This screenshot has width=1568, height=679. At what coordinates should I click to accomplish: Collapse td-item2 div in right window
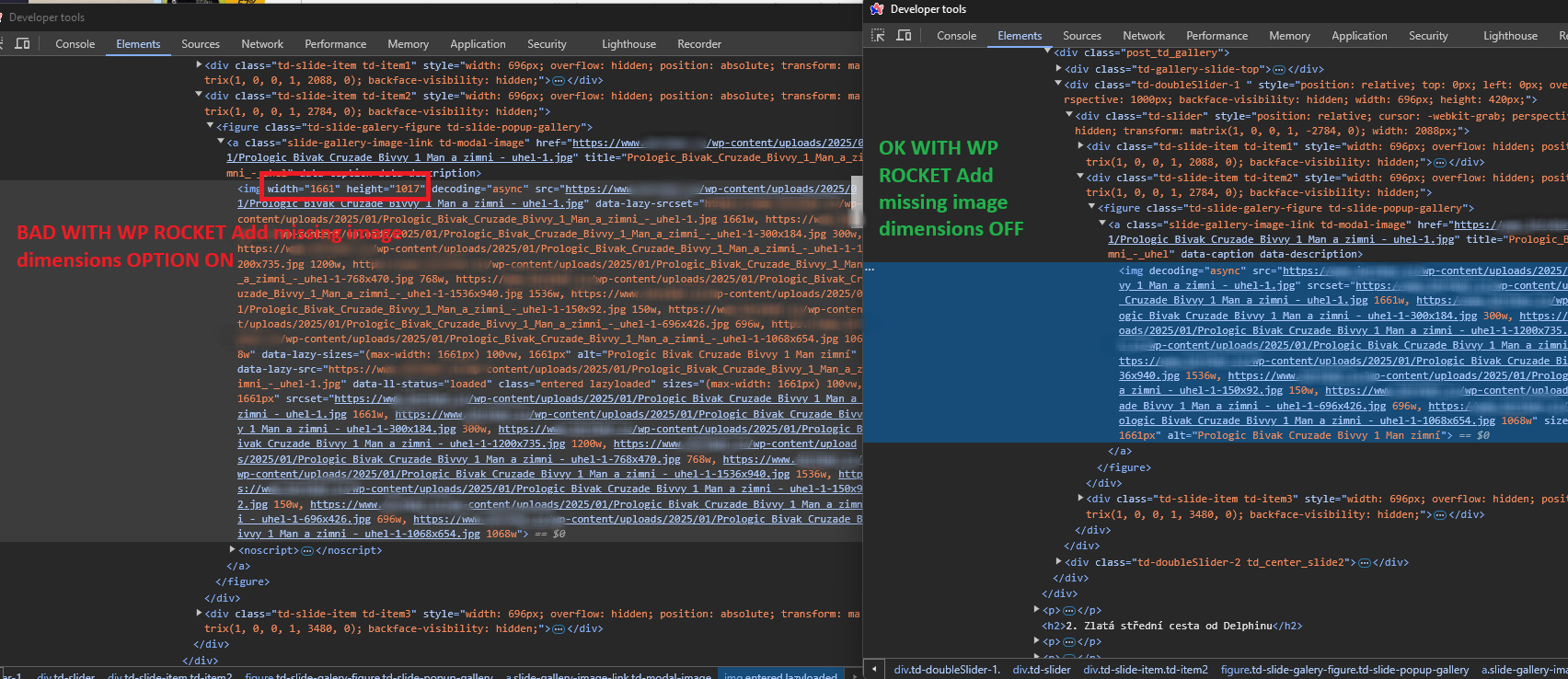point(1080,178)
